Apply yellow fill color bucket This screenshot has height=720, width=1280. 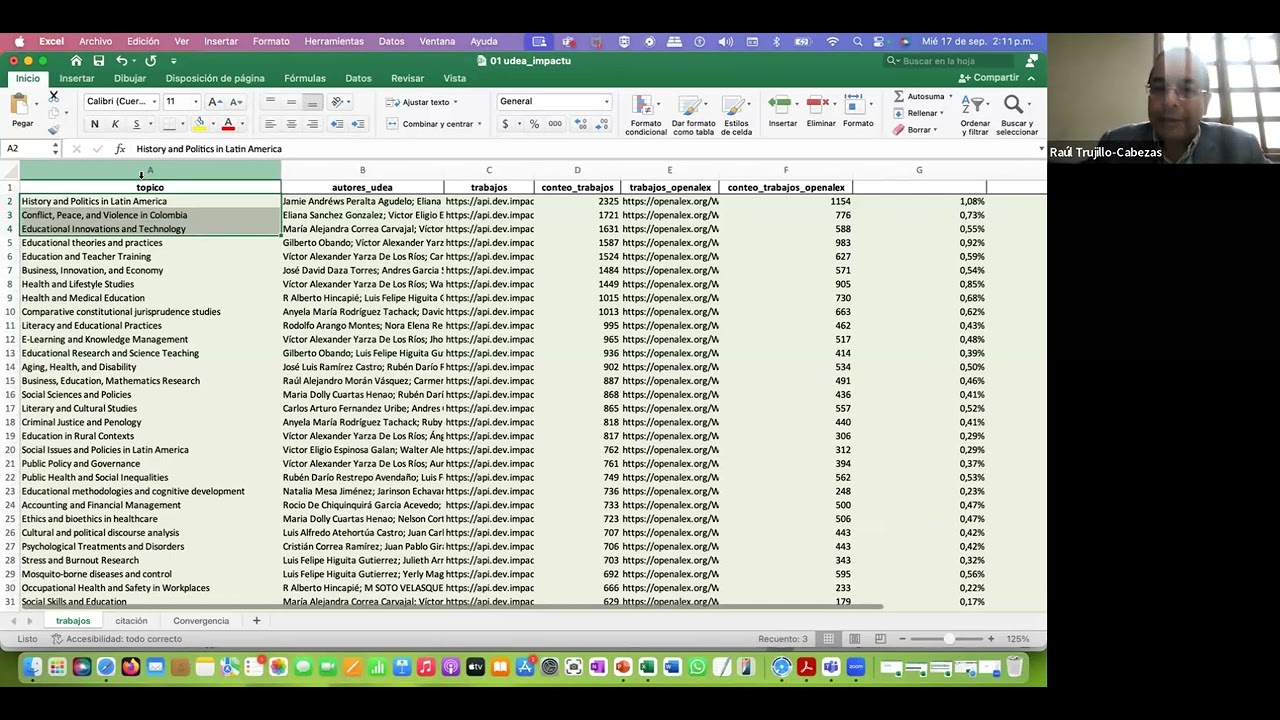(200, 124)
